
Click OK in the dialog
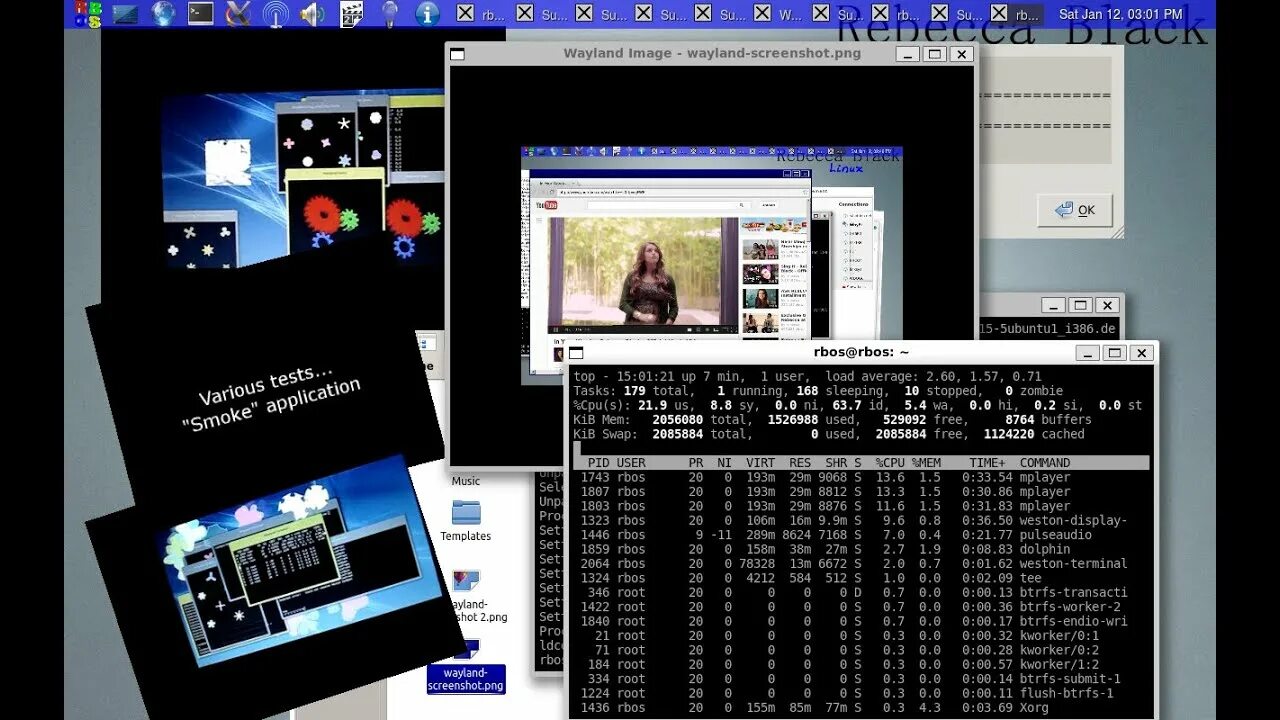(x=1075, y=210)
